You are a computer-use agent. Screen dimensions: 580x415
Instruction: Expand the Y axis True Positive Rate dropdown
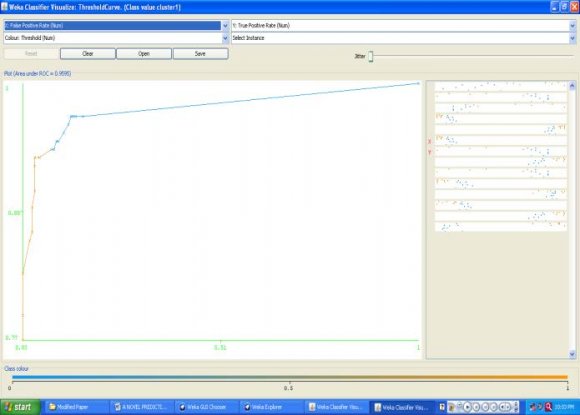coord(572,26)
